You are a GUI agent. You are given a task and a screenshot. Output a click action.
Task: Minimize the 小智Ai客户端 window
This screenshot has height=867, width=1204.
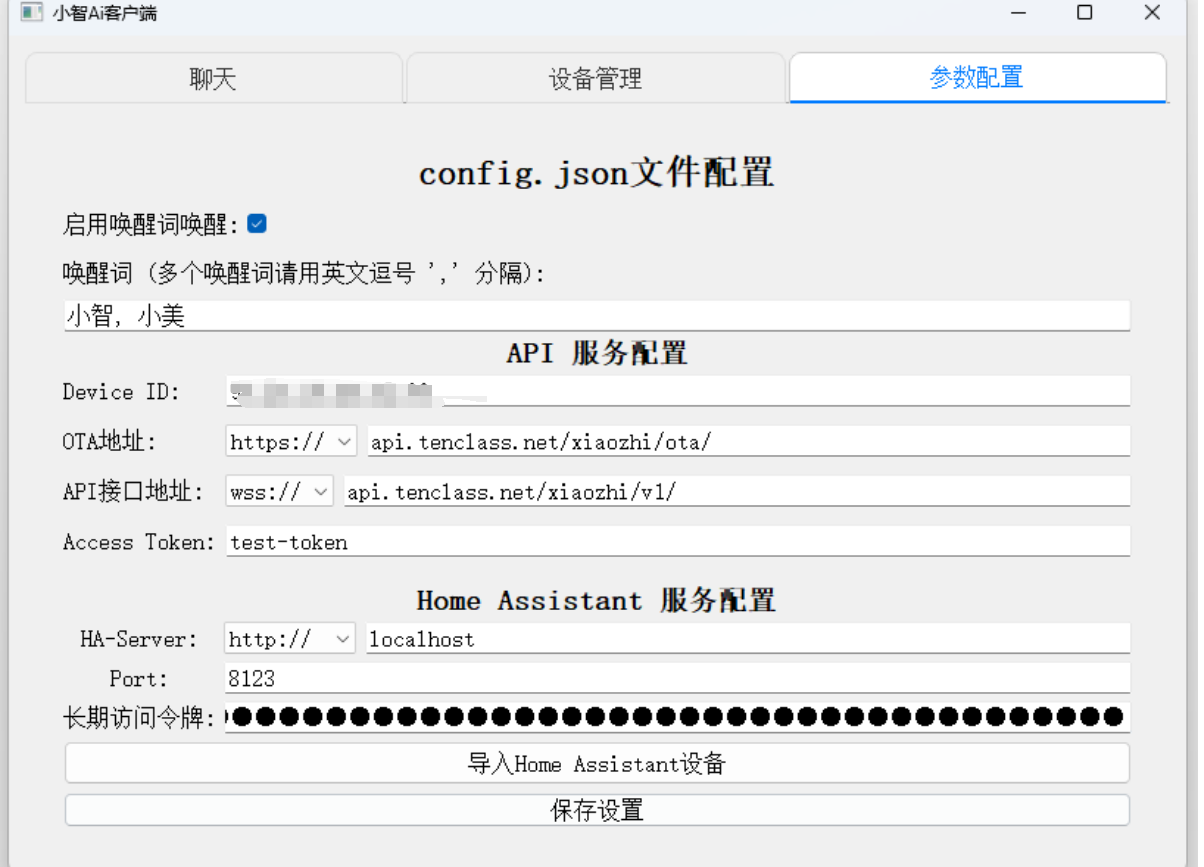click(1018, 13)
